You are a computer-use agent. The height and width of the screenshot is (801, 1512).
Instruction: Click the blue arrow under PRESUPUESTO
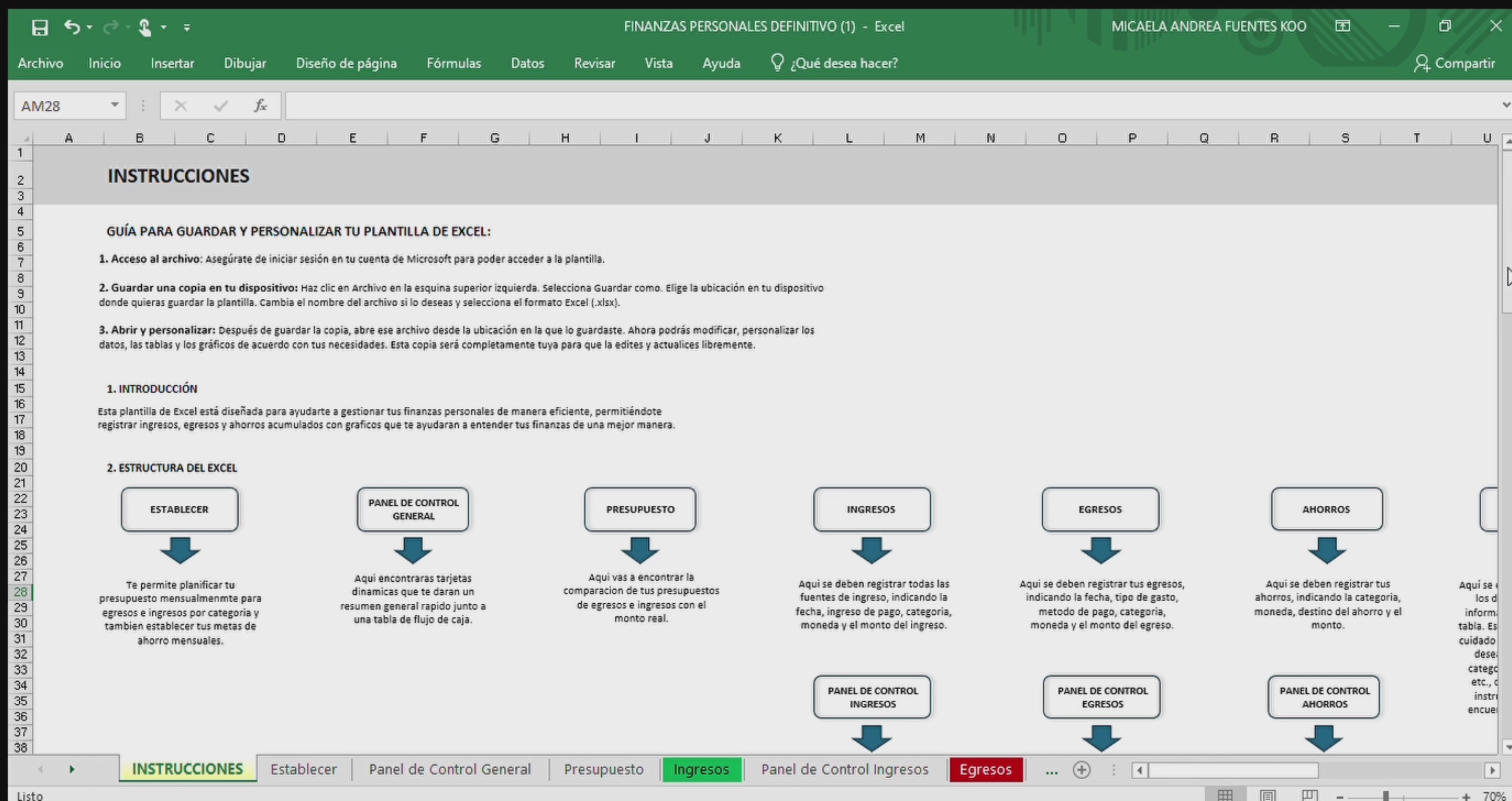coord(640,550)
